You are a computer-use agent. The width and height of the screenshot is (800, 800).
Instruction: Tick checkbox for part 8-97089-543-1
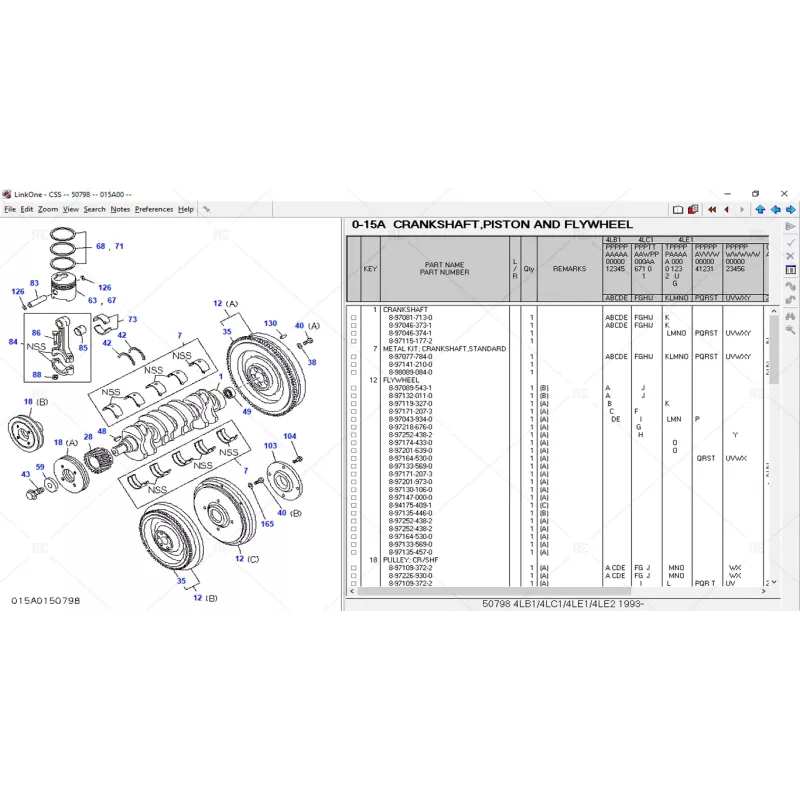pyautogui.click(x=354, y=388)
